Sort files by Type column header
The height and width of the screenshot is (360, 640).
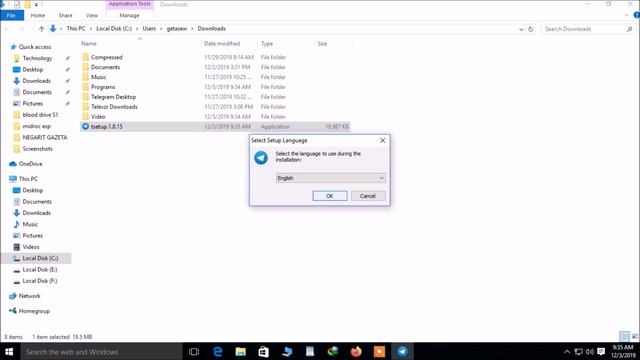(x=267, y=44)
